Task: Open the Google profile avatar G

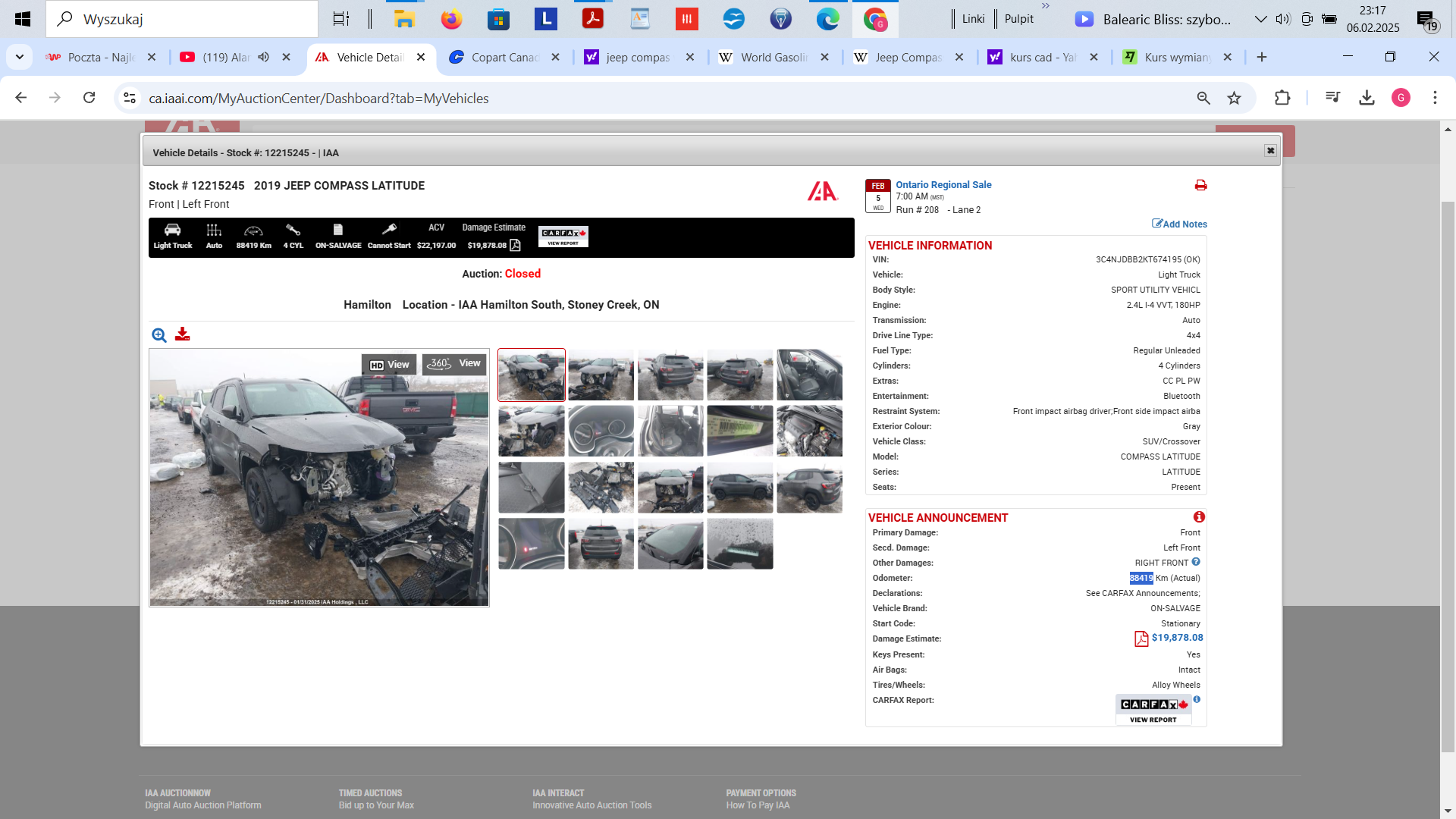Action: tap(1401, 98)
